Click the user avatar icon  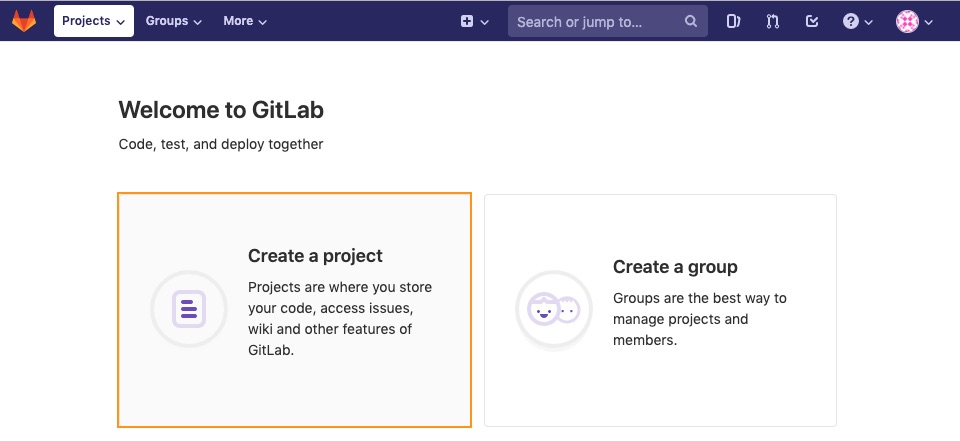(907, 21)
